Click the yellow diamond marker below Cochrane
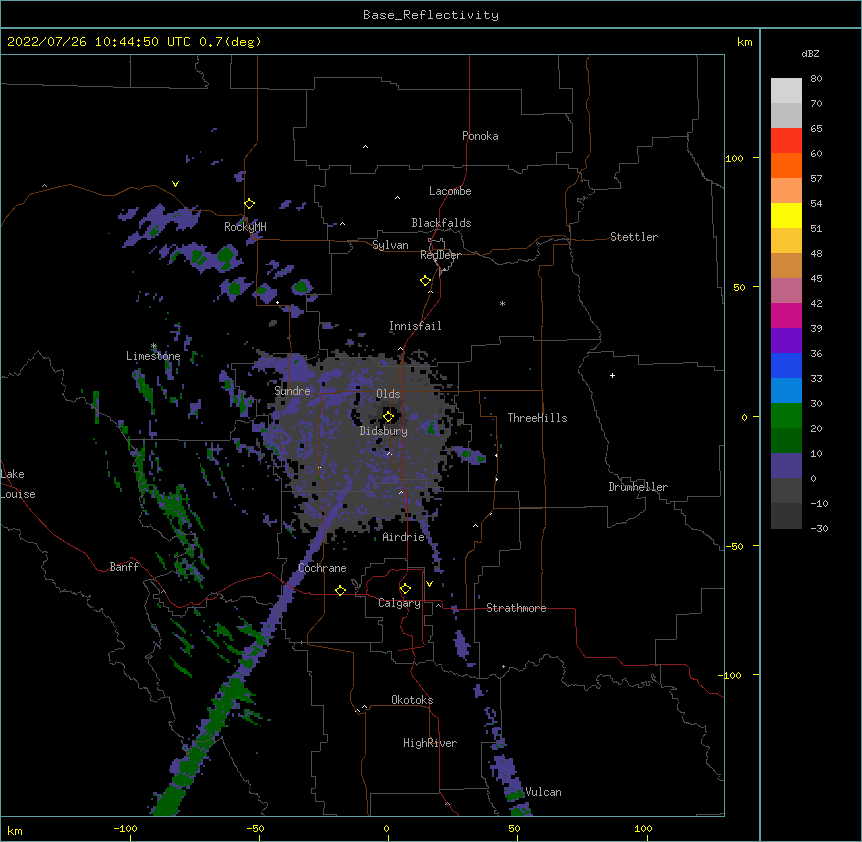The image size is (862, 842). click(340, 590)
